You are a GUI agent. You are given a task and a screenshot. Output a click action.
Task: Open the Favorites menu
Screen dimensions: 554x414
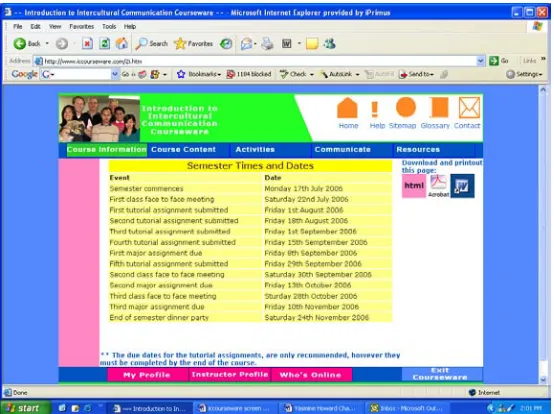click(82, 26)
